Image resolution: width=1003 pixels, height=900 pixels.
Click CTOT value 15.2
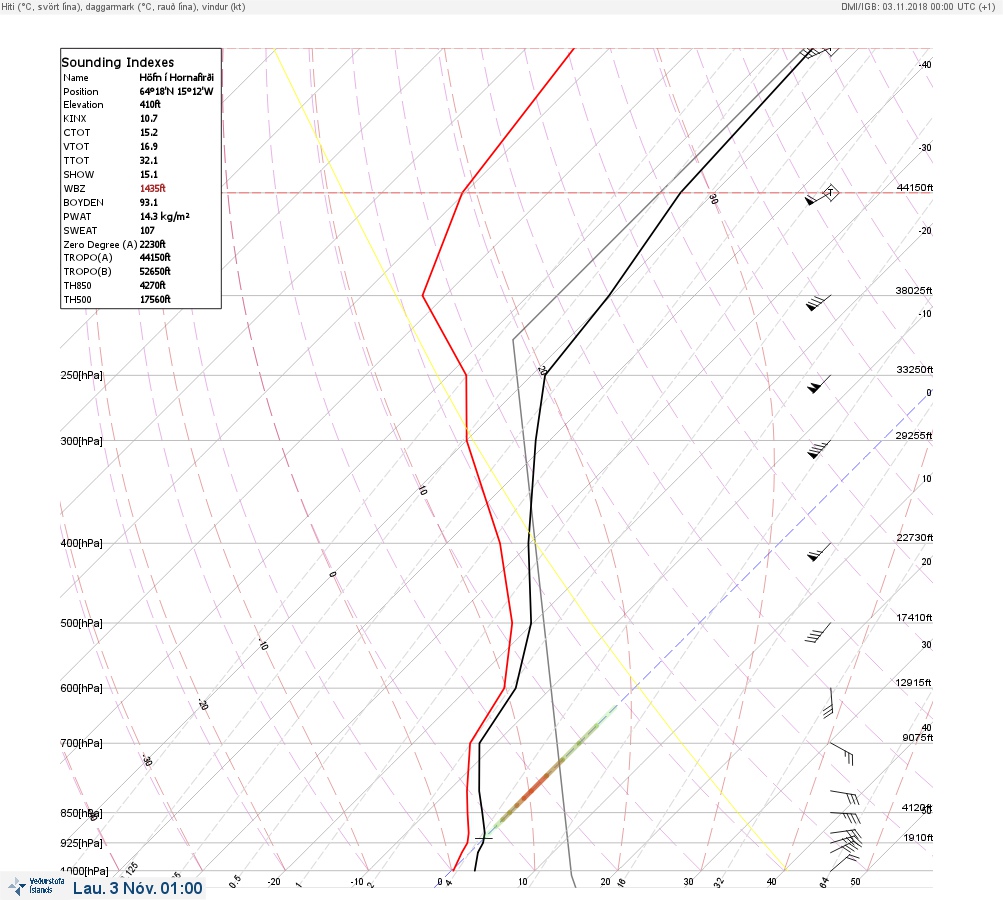tap(148, 132)
